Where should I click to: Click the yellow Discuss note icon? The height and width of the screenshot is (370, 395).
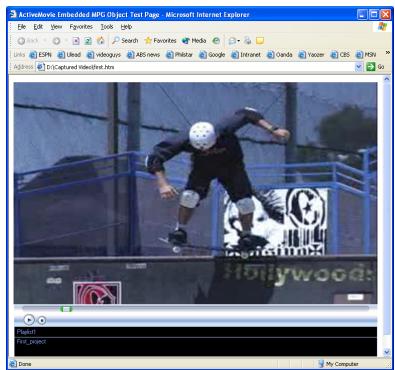[260, 41]
